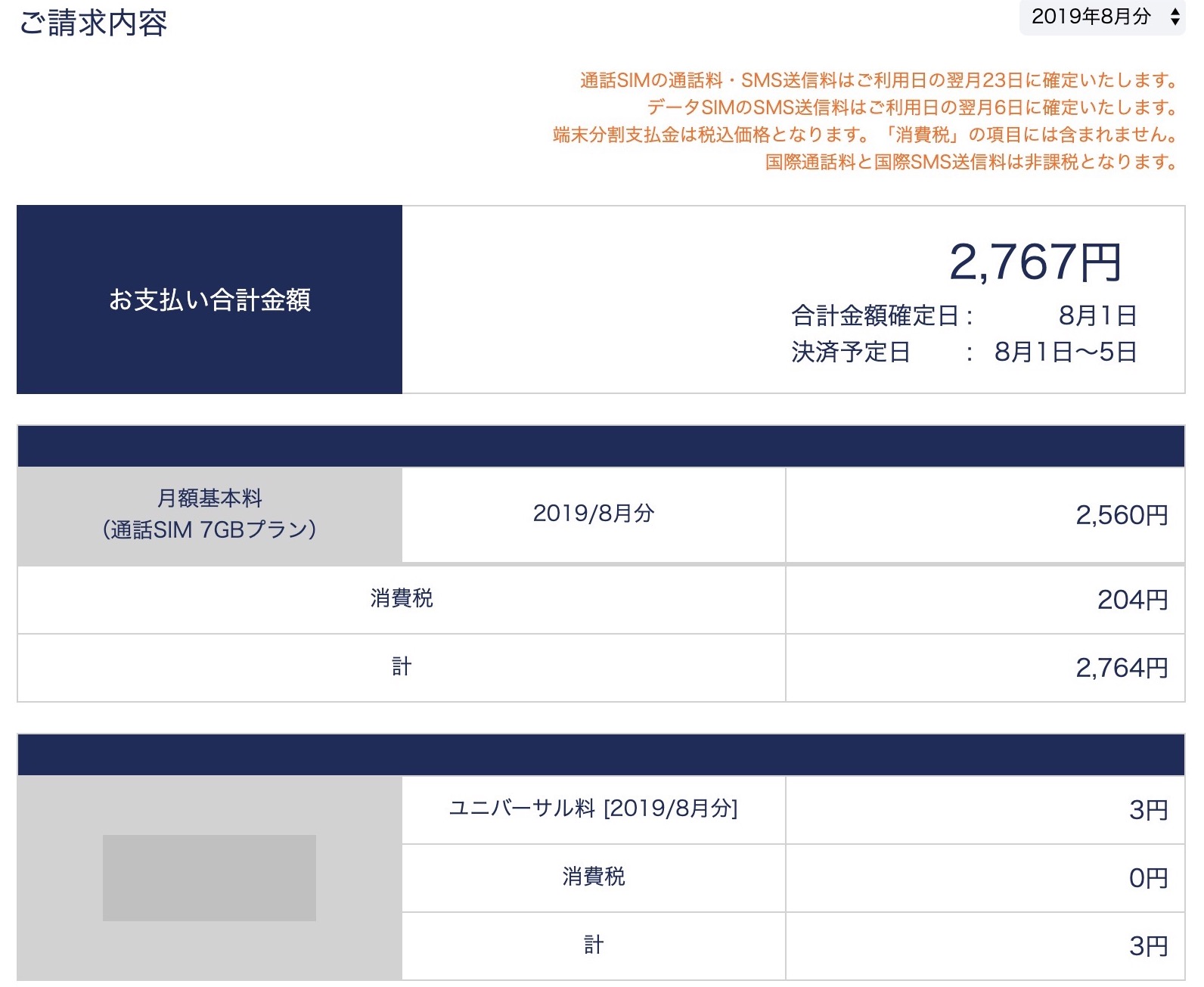The height and width of the screenshot is (987, 1204).
Task: Click the notice about データSIM SMS charges
Action: coord(911,107)
